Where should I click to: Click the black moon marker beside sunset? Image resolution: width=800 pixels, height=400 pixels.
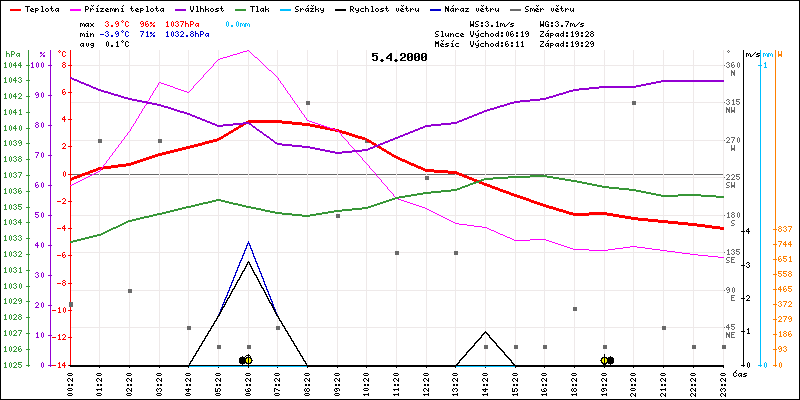click(x=610, y=360)
